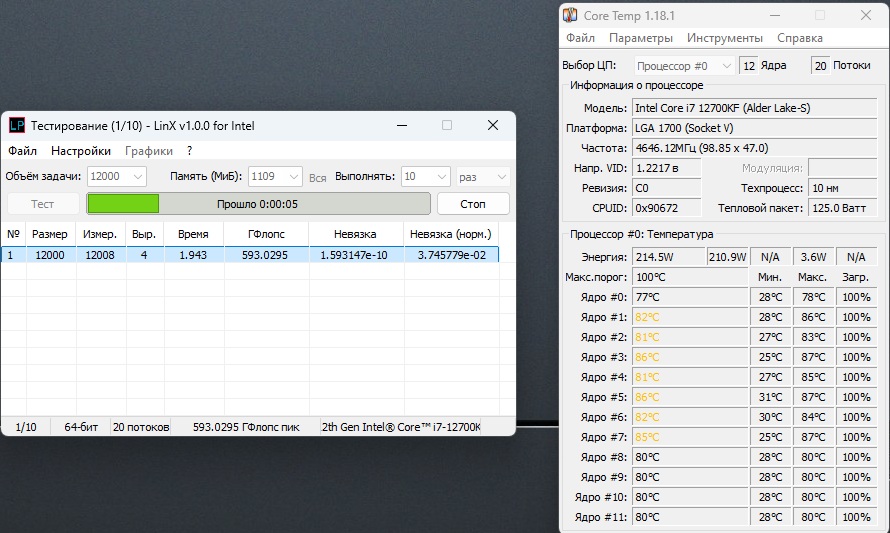890x533 pixels.
Task: Click the Ядро #1 temperature 82°C
Action: tap(690, 317)
